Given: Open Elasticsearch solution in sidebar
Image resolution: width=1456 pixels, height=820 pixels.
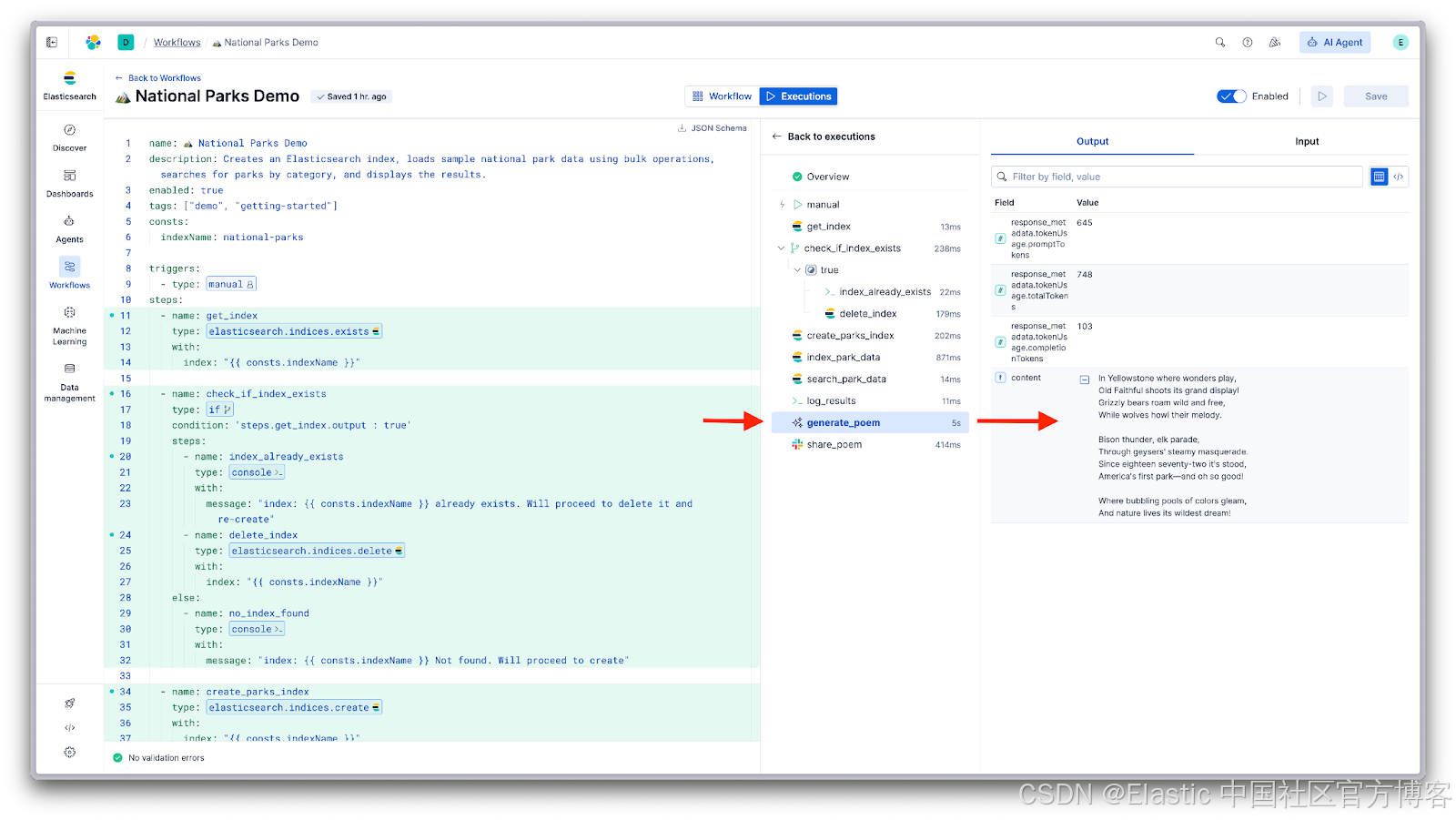Looking at the screenshot, I should coord(70,86).
